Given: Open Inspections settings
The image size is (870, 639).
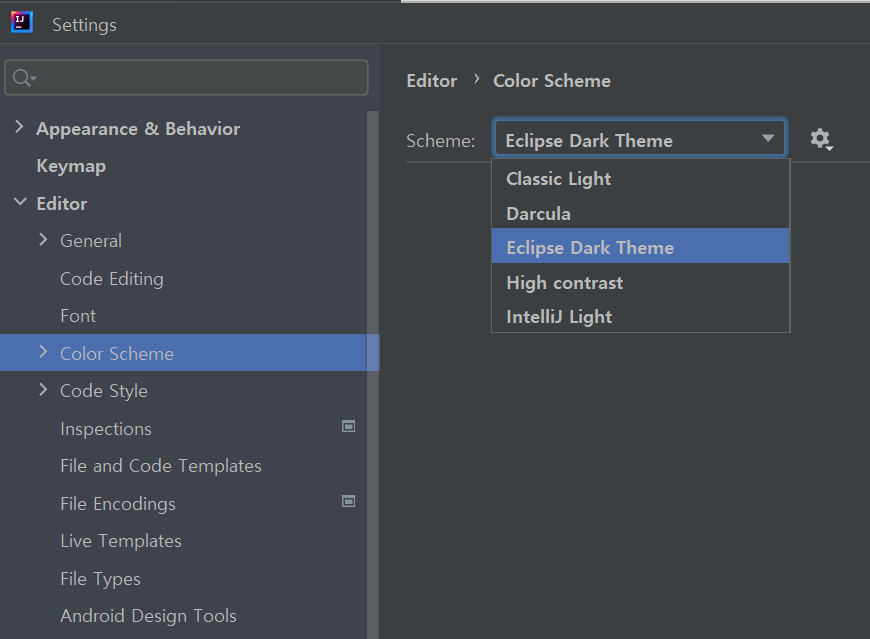Looking at the screenshot, I should (105, 429).
